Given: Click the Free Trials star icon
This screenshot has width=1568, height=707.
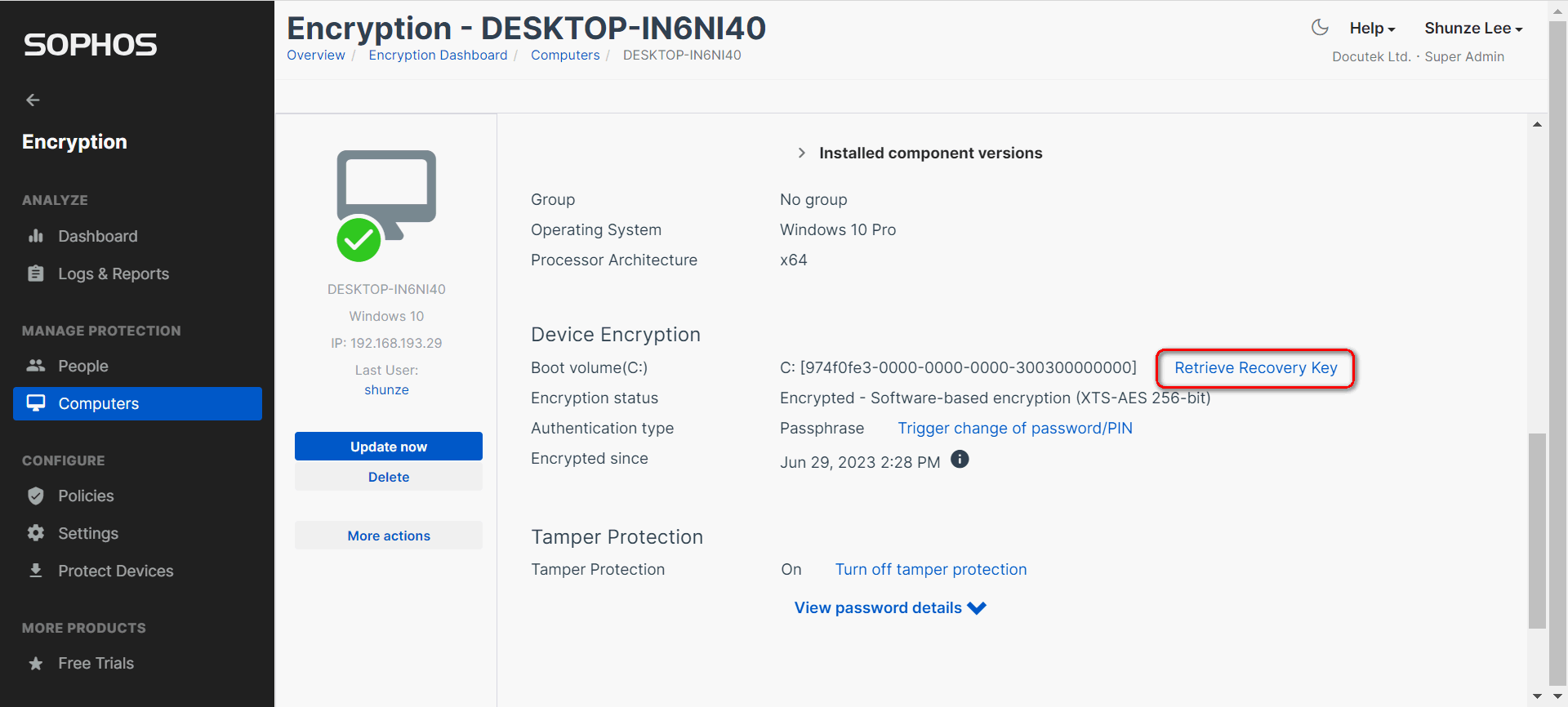Looking at the screenshot, I should click(x=36, y=663).
